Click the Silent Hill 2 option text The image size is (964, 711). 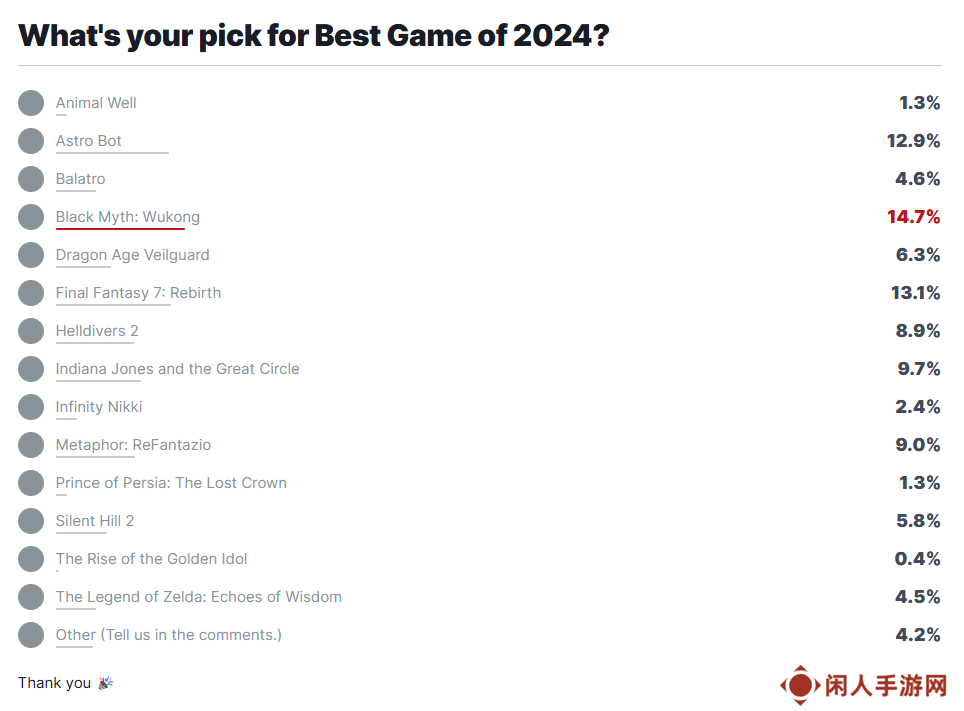95,521
